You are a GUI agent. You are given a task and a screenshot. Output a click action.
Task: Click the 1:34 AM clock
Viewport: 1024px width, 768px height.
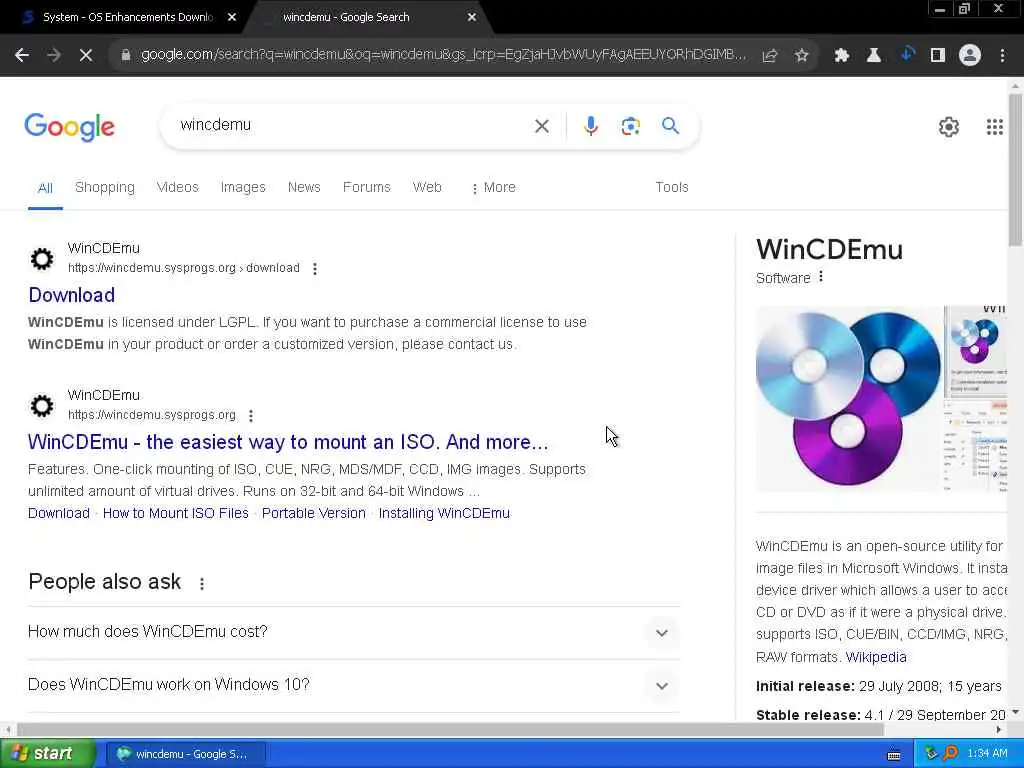coord(987,754)
